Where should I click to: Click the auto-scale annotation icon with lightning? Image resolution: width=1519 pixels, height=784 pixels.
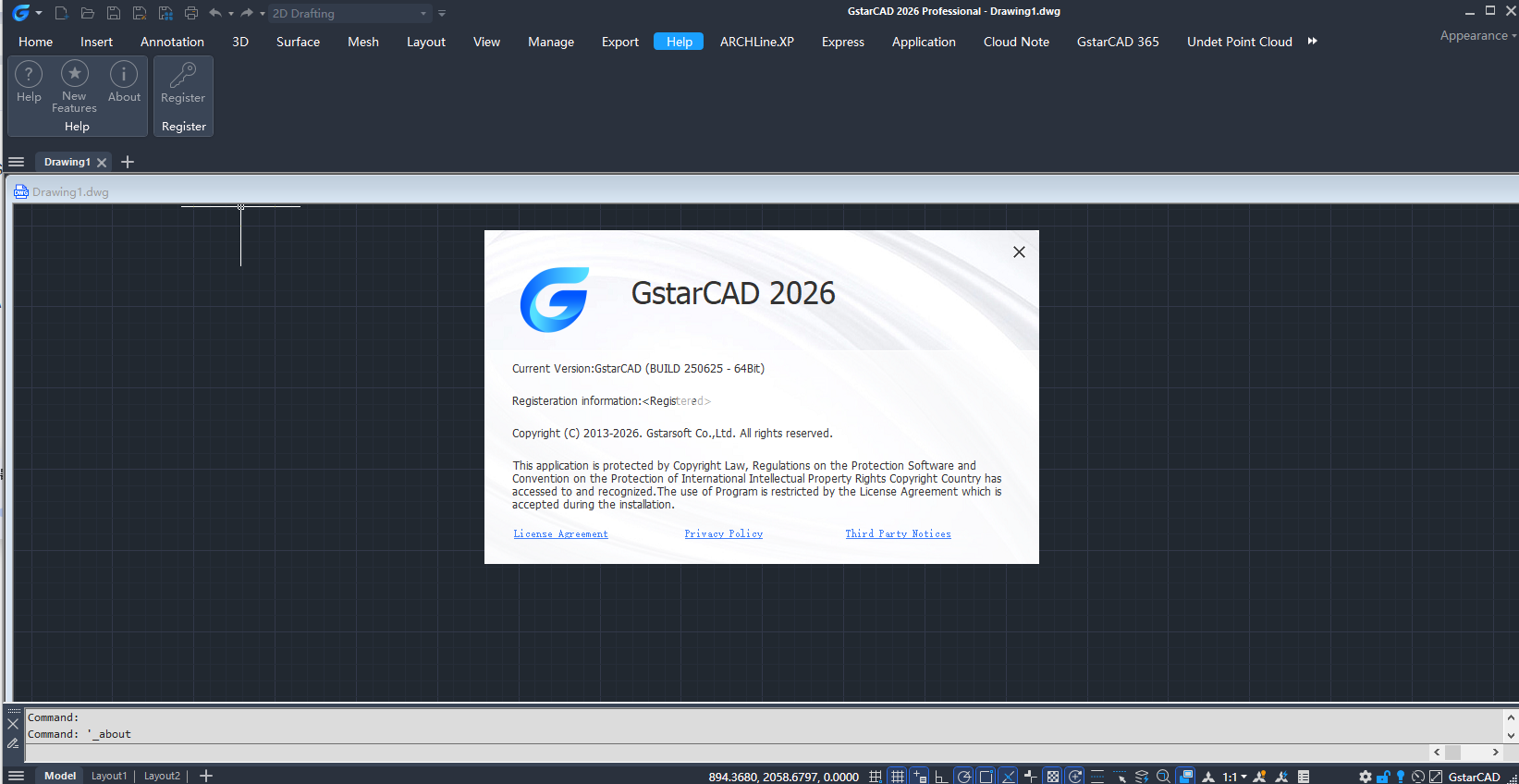pyautogui.click(x=1281, y=777)
